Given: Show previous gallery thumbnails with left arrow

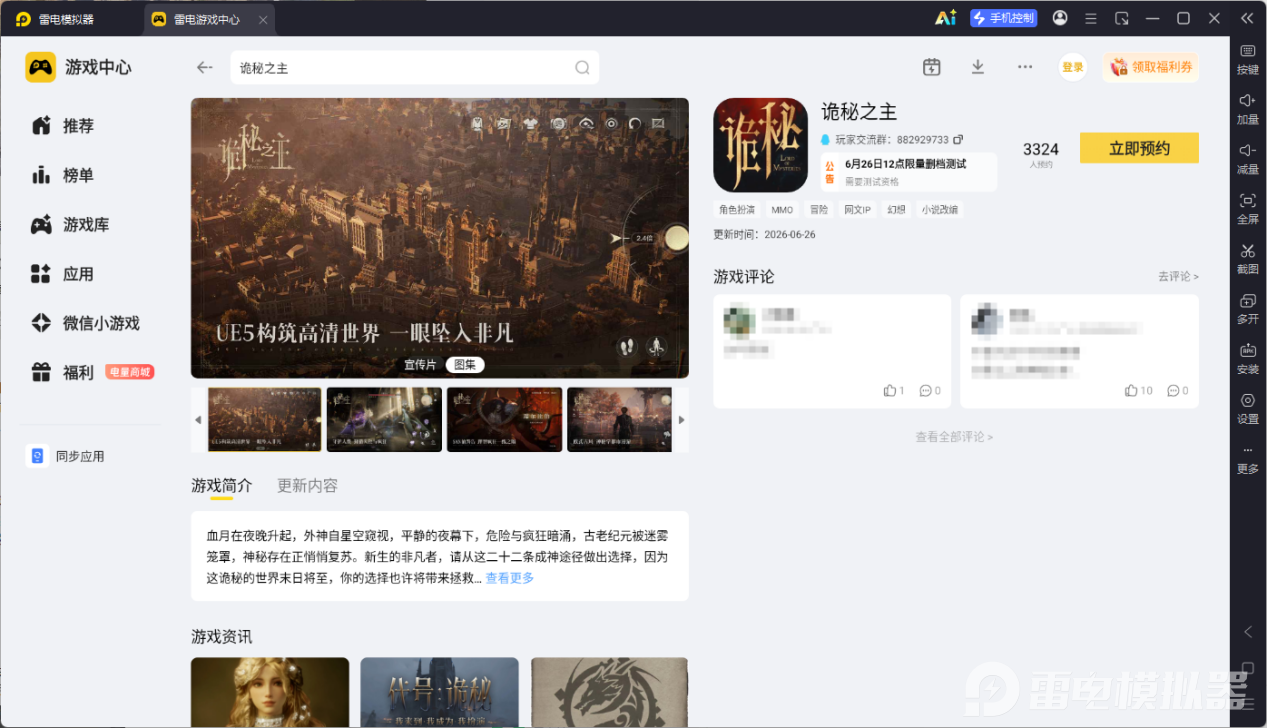Looking at the screenshot, I should click(x=198, y=420).
